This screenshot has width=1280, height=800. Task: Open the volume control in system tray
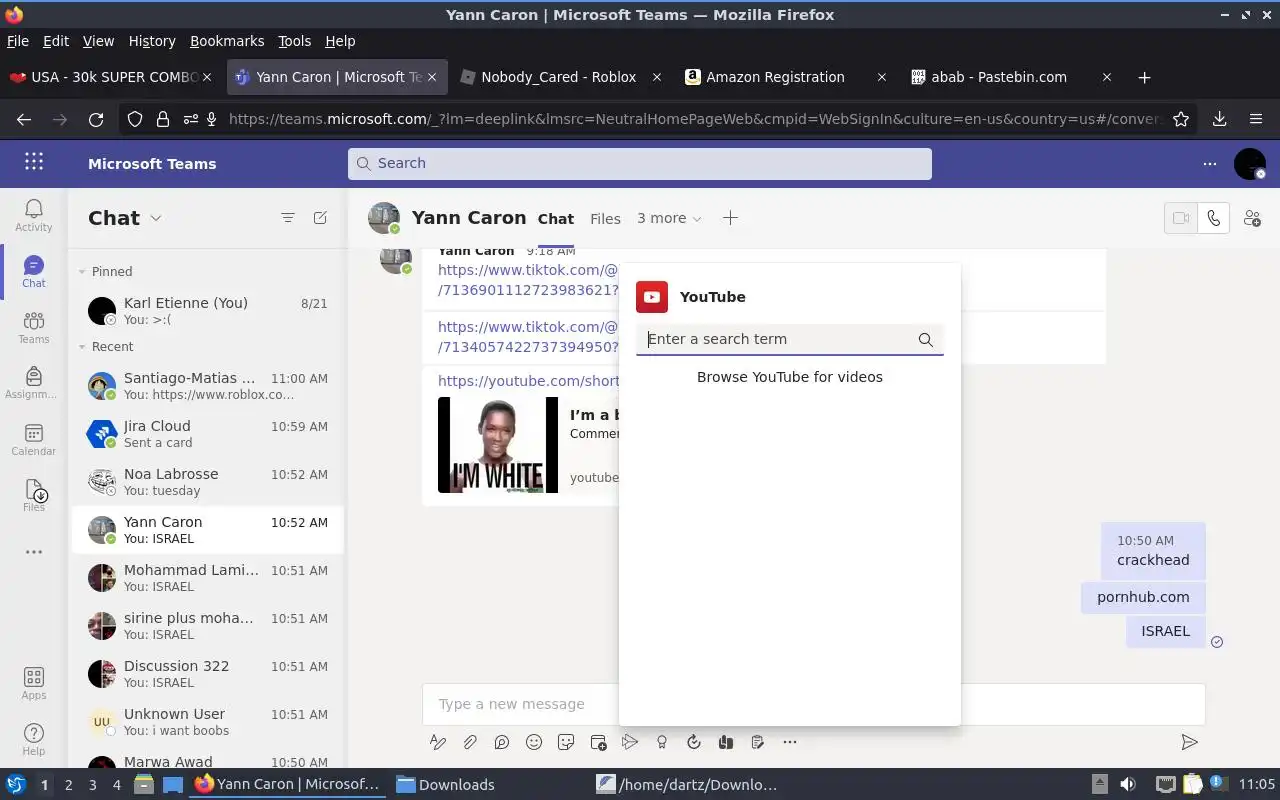tap(1128, 785)
